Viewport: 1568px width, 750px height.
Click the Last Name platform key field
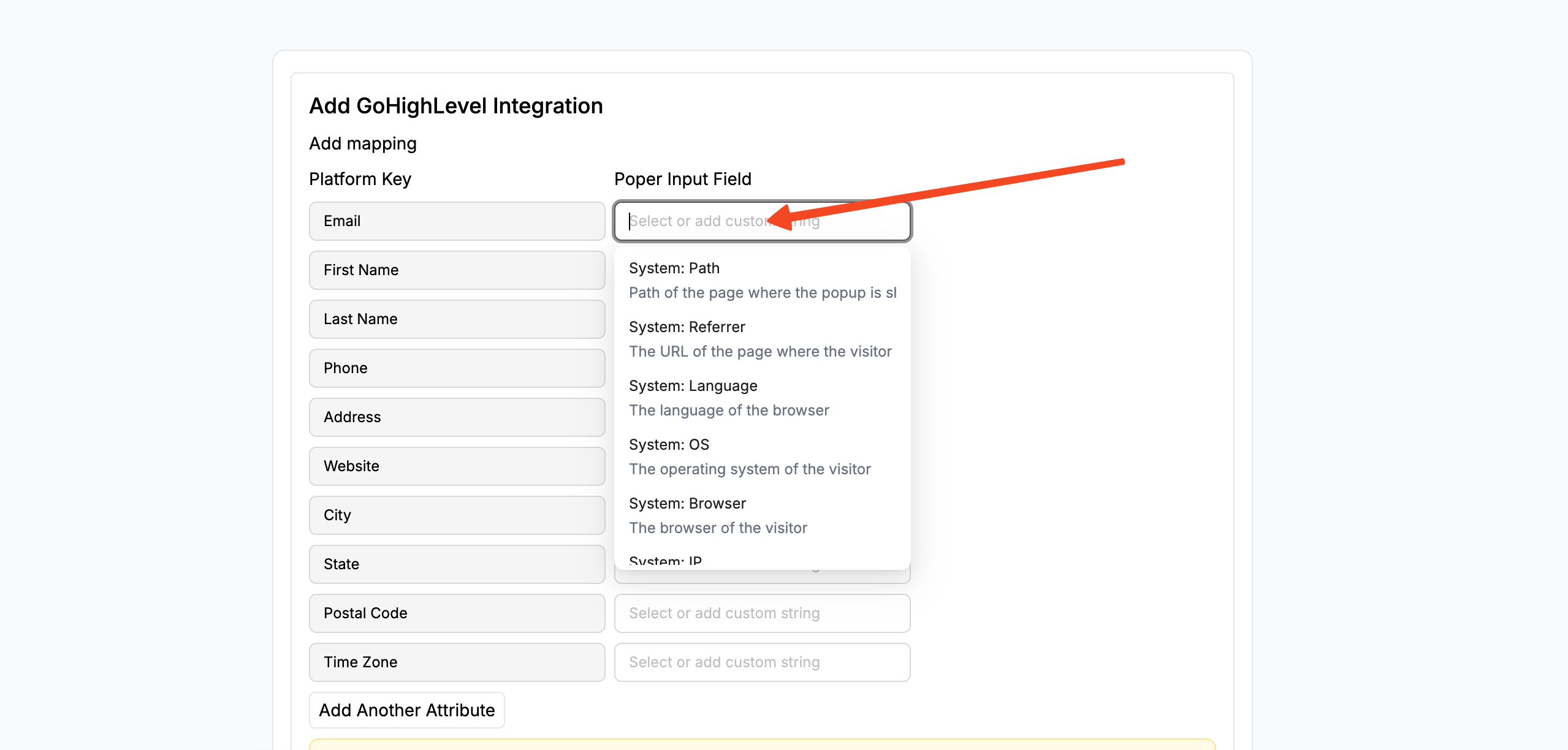[x=457, y=319]
